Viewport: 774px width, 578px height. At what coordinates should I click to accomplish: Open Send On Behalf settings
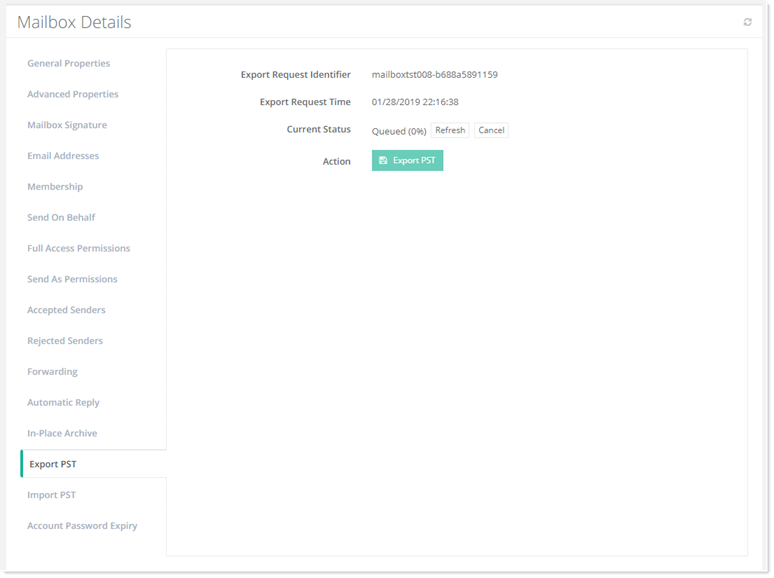point(61,218)
